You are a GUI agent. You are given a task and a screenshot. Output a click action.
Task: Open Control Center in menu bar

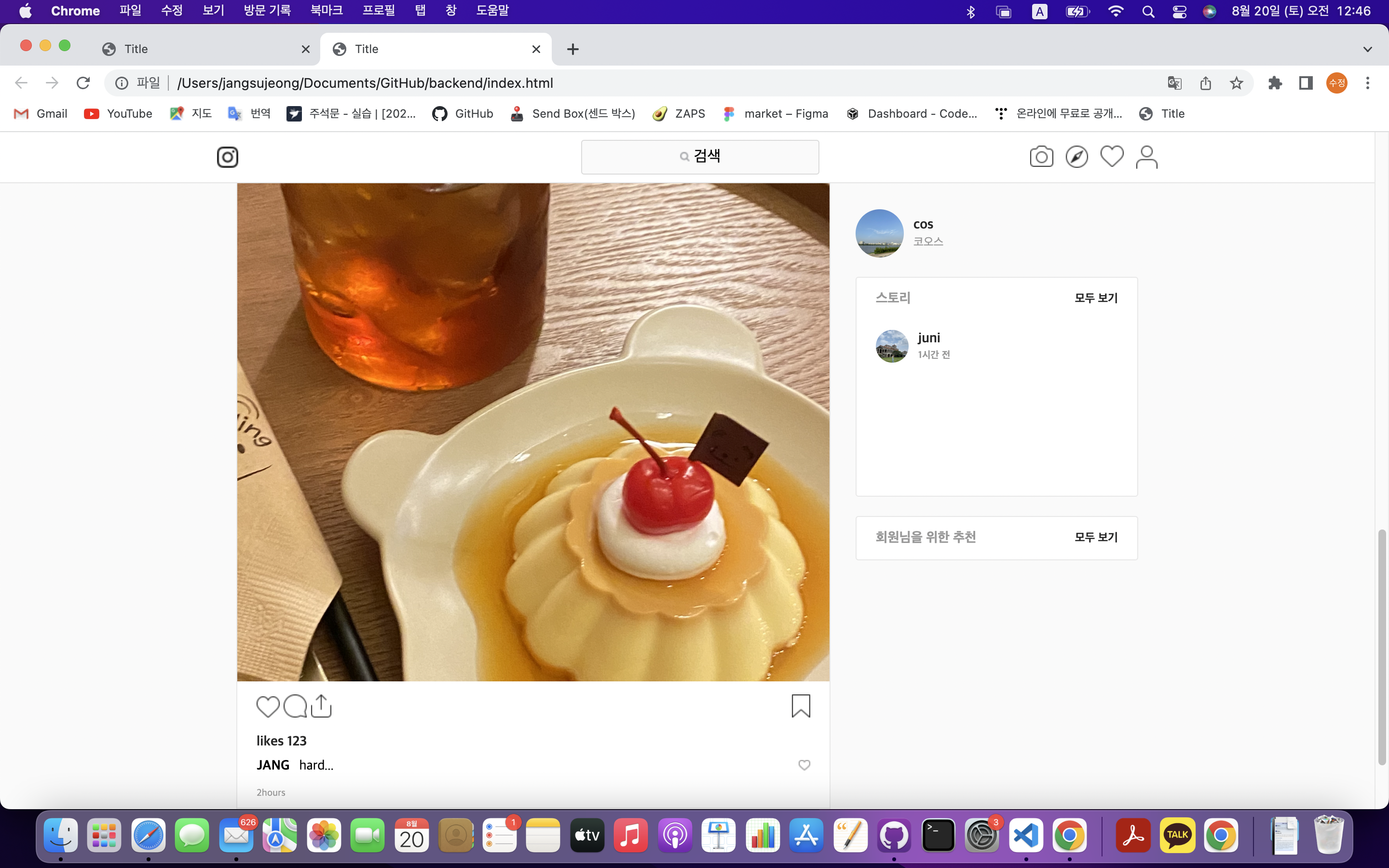tap(1179, 12)
